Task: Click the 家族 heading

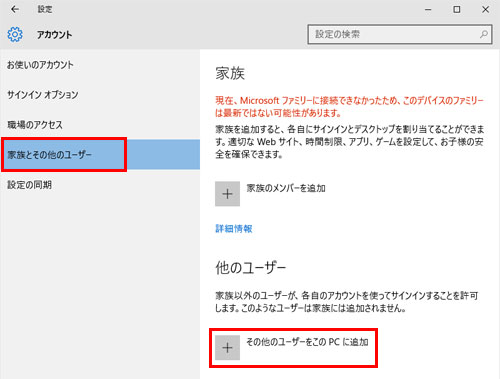Action: tap(230, 73)
